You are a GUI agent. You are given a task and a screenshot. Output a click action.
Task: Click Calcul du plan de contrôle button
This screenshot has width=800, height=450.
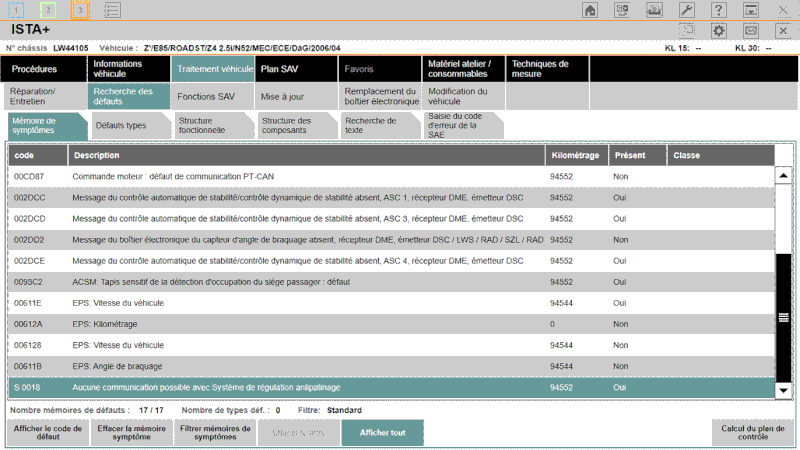point(753,433)
